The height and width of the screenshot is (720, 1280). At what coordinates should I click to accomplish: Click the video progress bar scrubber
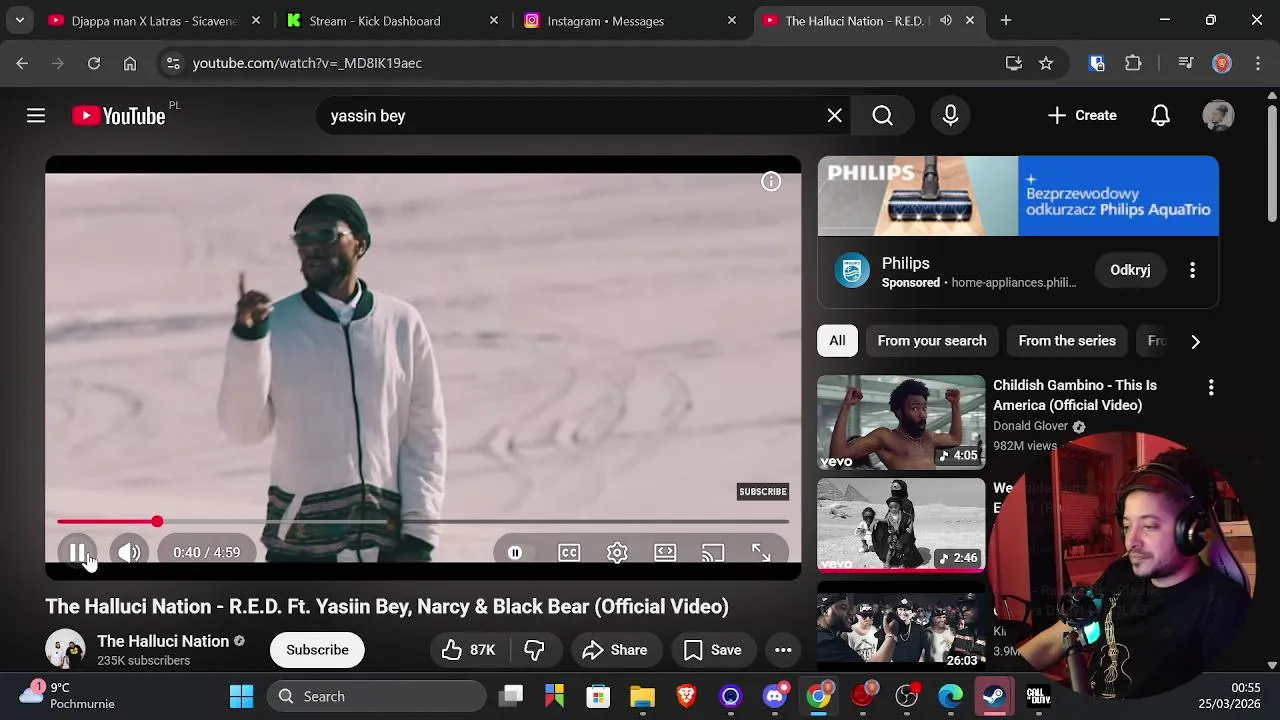157,522
